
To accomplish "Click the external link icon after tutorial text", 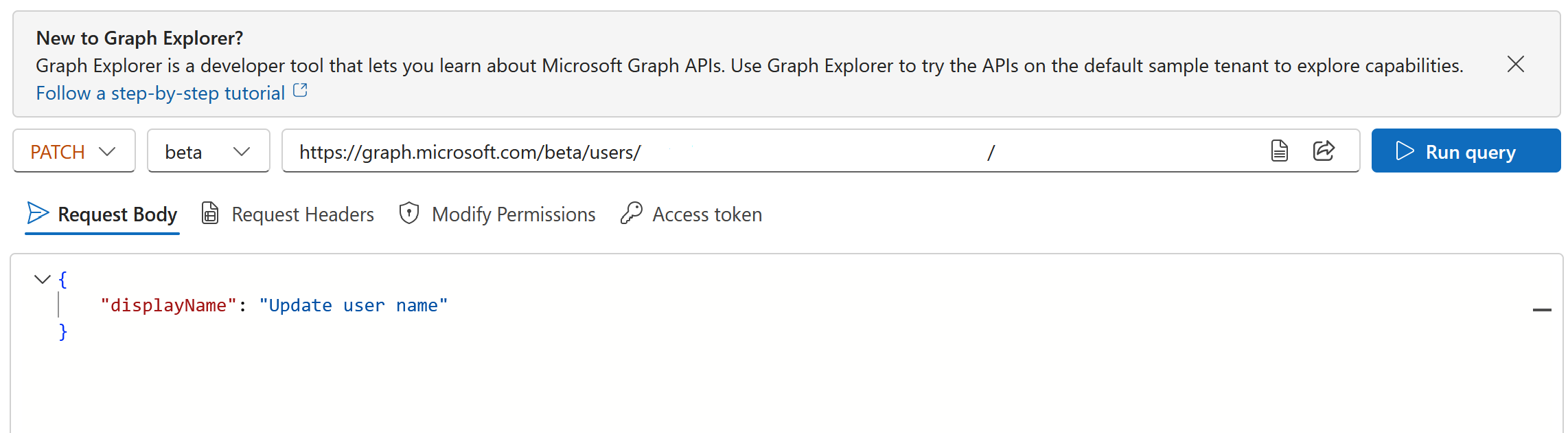I will point(300,91).
